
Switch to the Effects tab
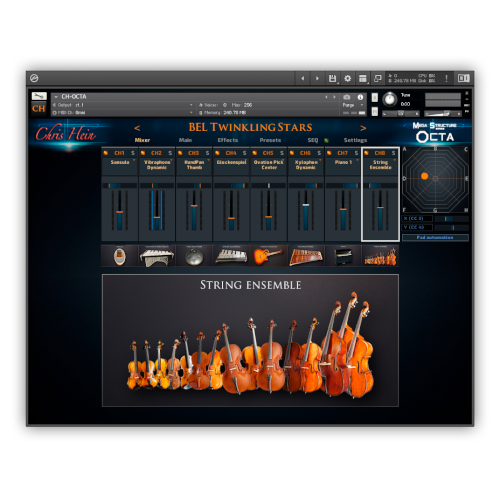[x=228, y=140]
